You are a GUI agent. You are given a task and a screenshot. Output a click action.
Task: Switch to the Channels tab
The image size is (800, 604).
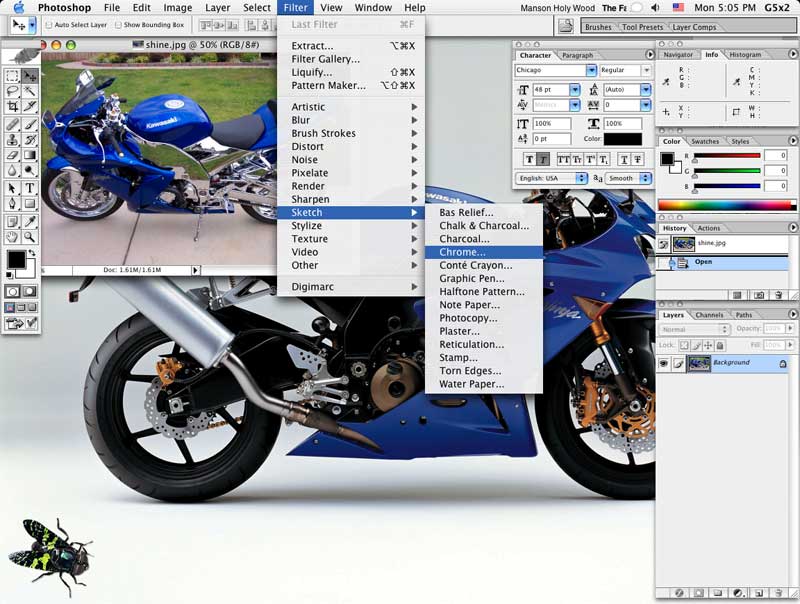[x=709, y=315]
